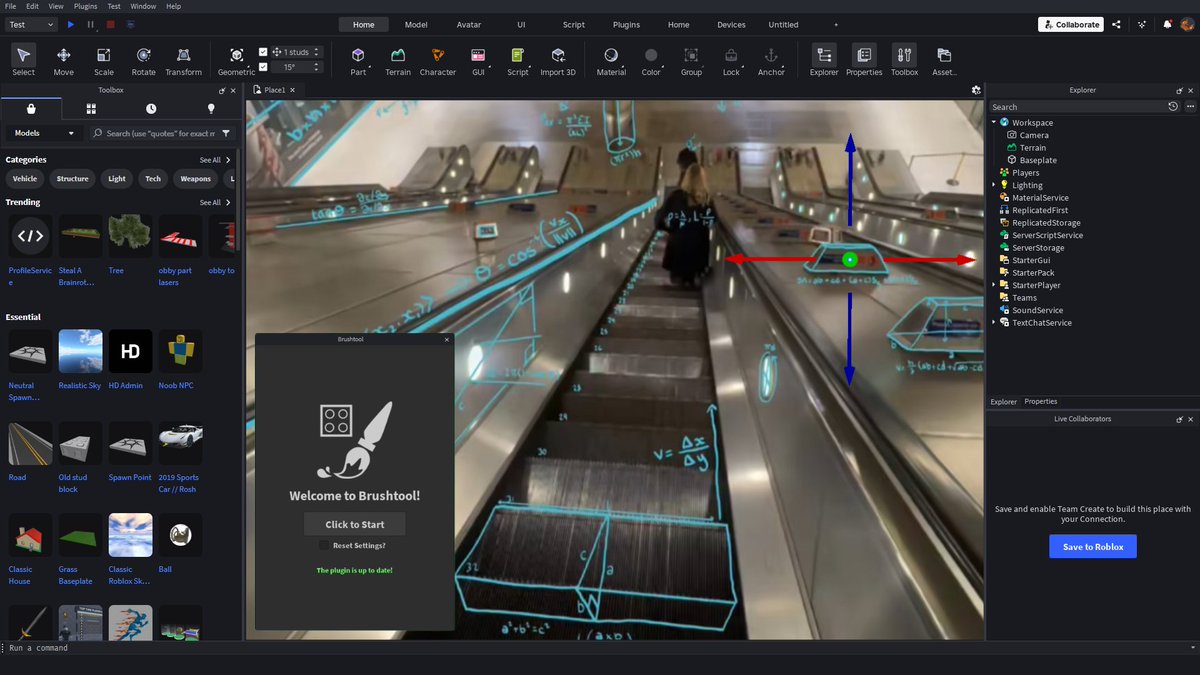Open the notifications bell
The height and width of the screenshot is (675, 1200).
coord(1167,24)
